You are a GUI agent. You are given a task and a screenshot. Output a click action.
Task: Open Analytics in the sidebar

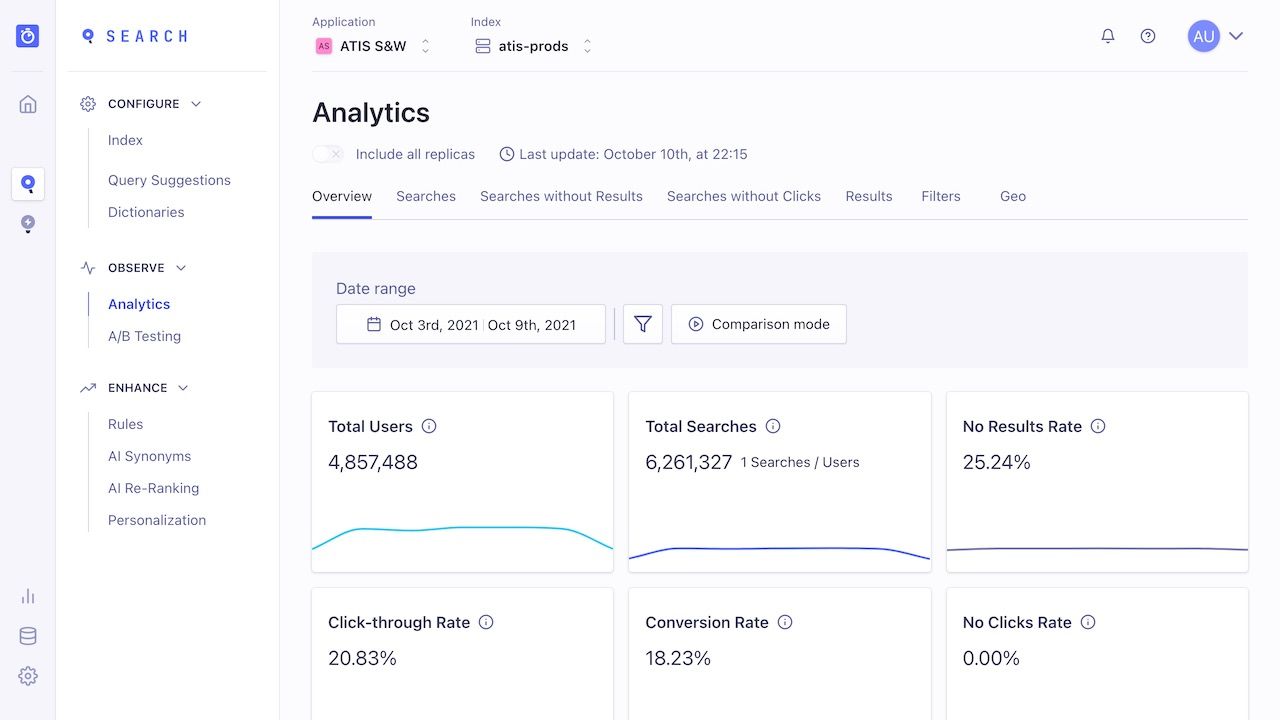[139, 304]
